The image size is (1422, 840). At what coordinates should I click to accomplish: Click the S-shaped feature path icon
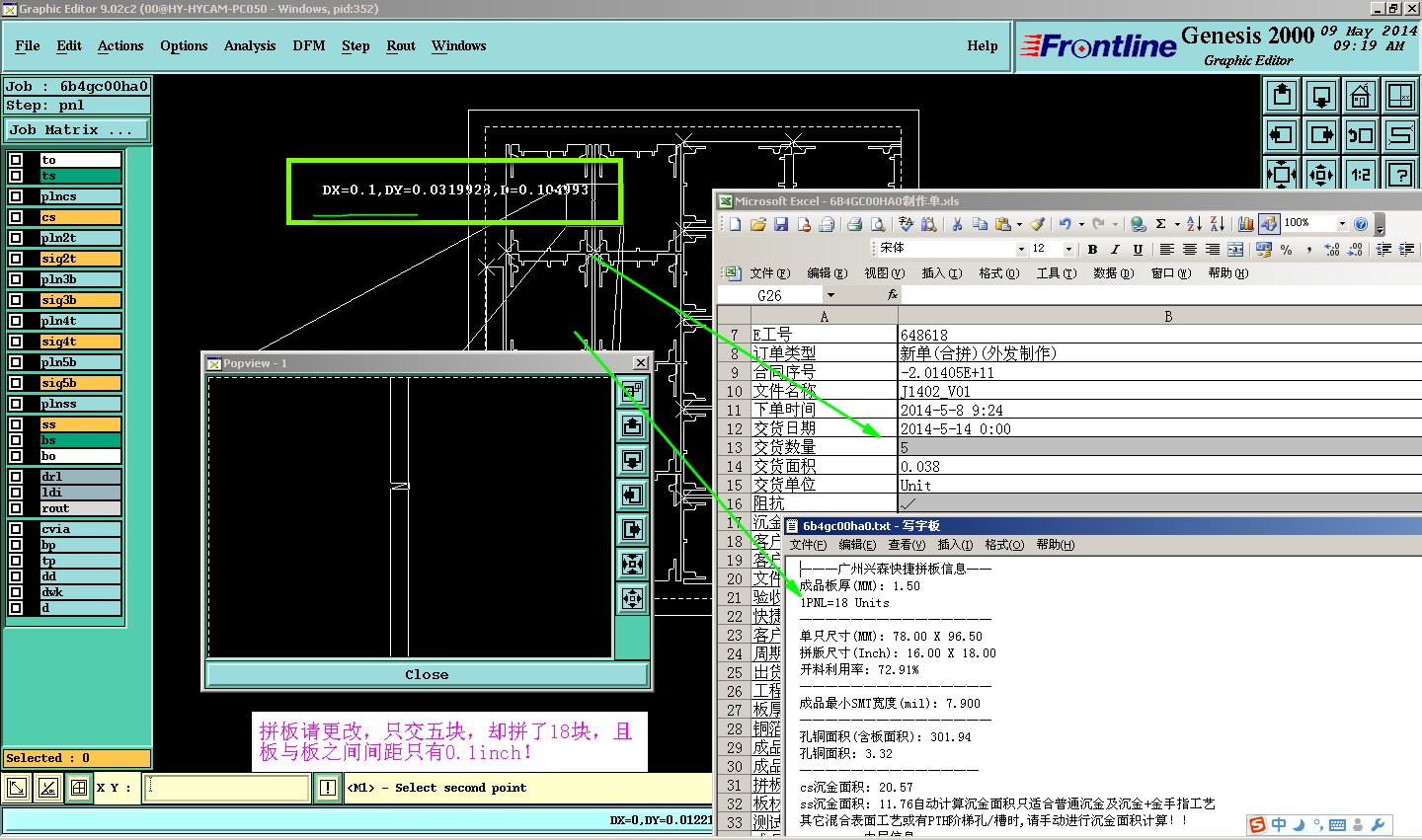coord(1400,135)
